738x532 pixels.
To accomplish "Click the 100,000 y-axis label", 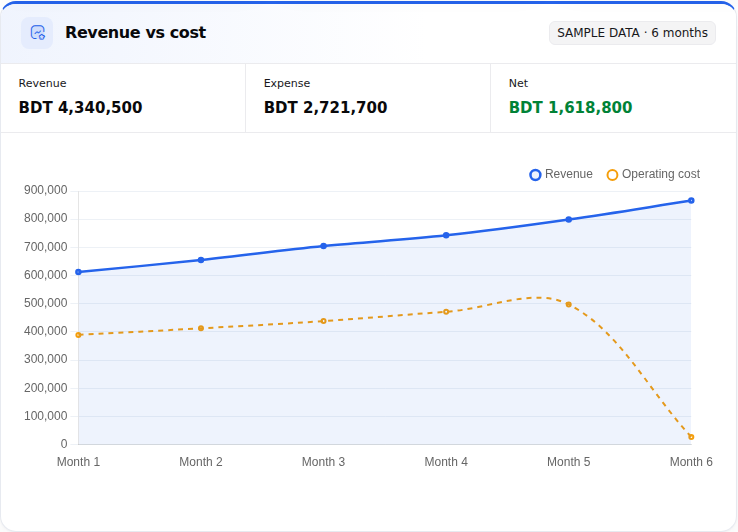I will click(x=46, y=416).
